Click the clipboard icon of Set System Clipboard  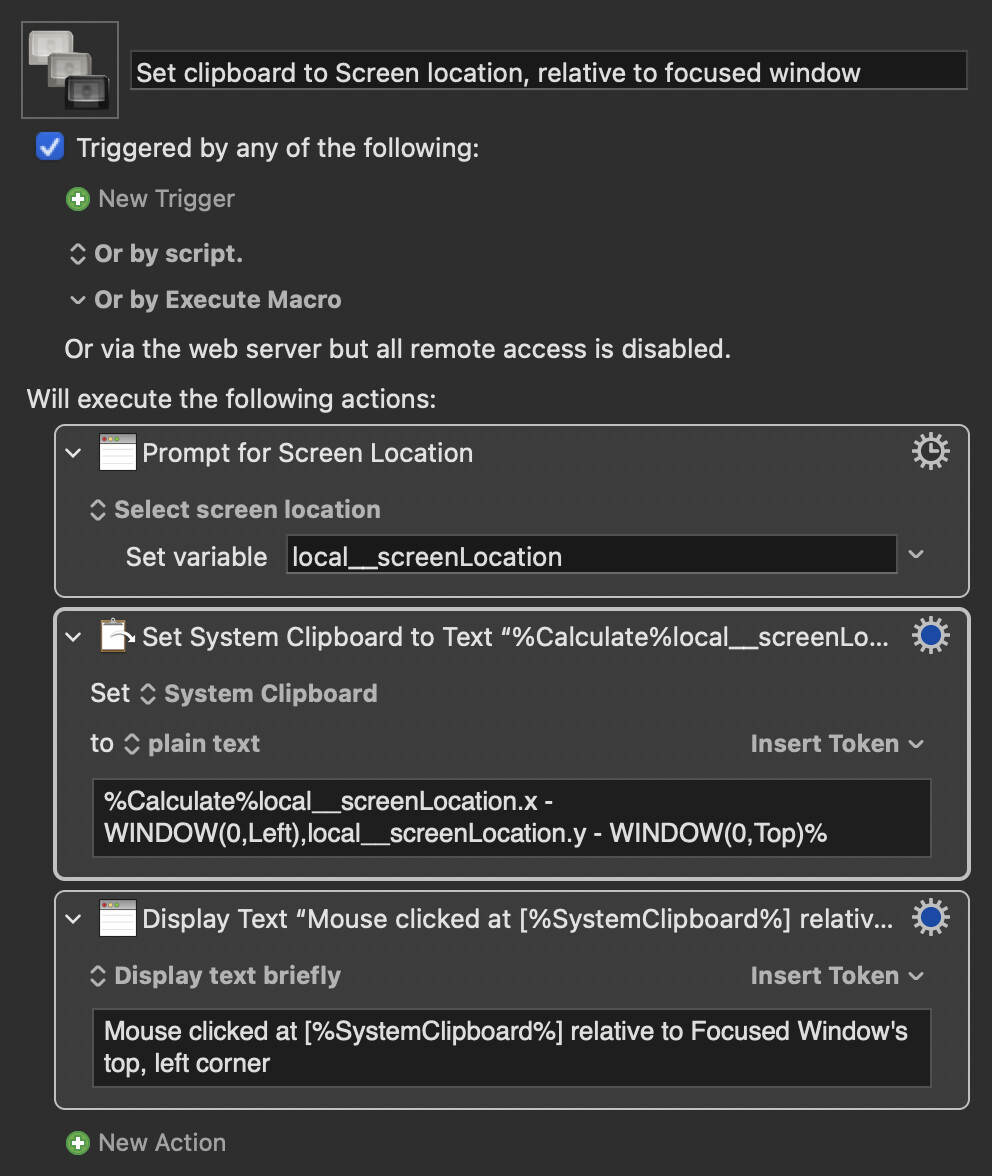coord(118,636)
